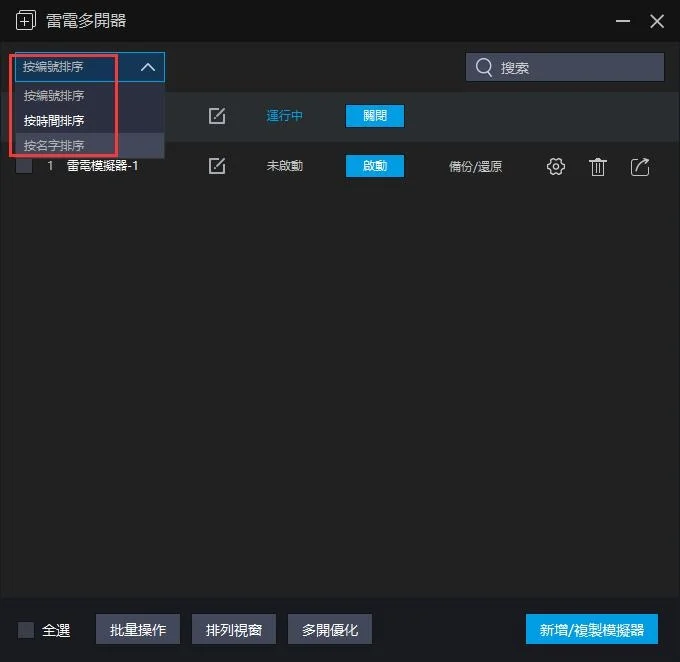Click the 未啟動 status text
Viewport: 680px width, 662px height.
pos(284,166)
